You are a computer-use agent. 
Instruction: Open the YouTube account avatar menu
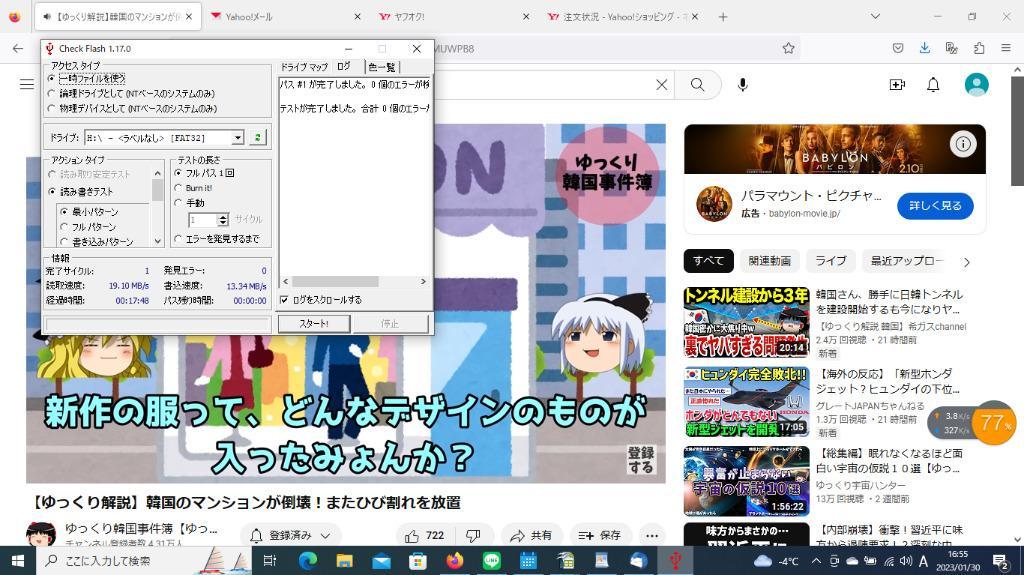[976, 84]
